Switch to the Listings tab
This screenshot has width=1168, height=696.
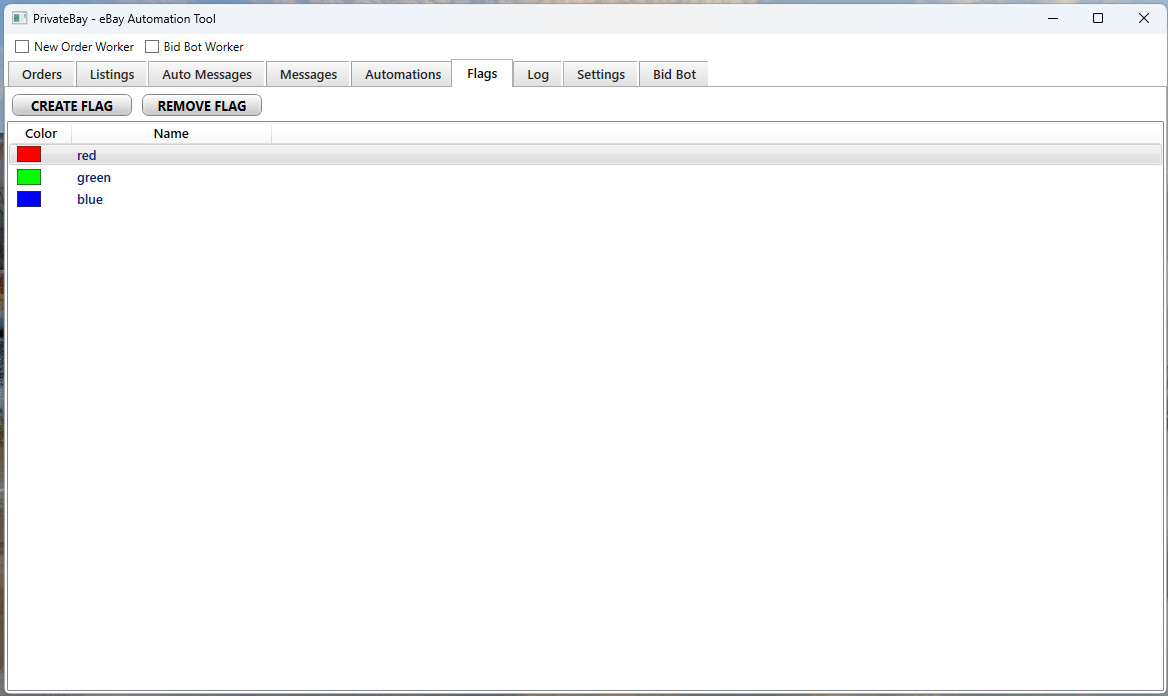112,75
